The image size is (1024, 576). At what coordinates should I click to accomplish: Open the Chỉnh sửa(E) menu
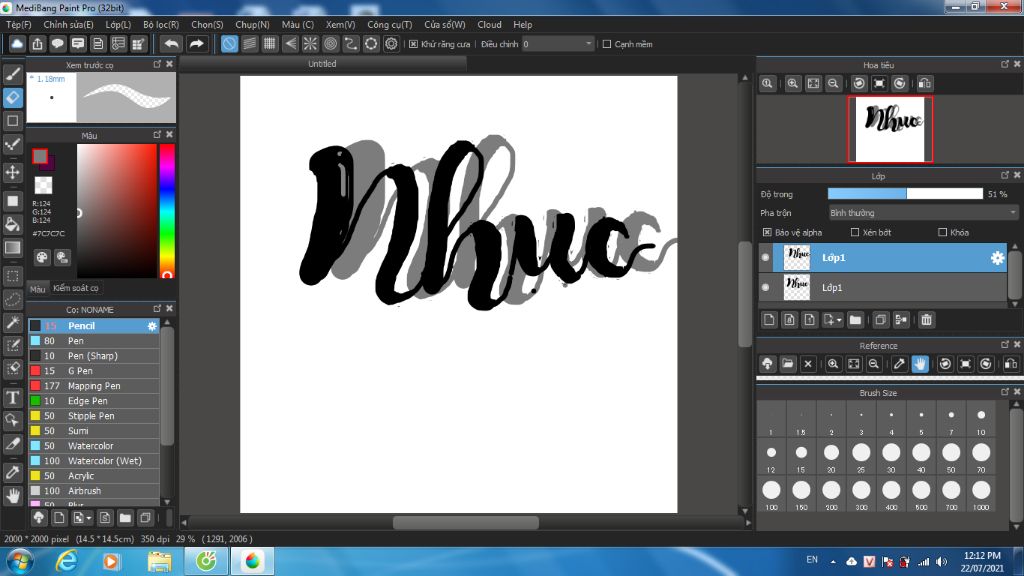[69, 24]
